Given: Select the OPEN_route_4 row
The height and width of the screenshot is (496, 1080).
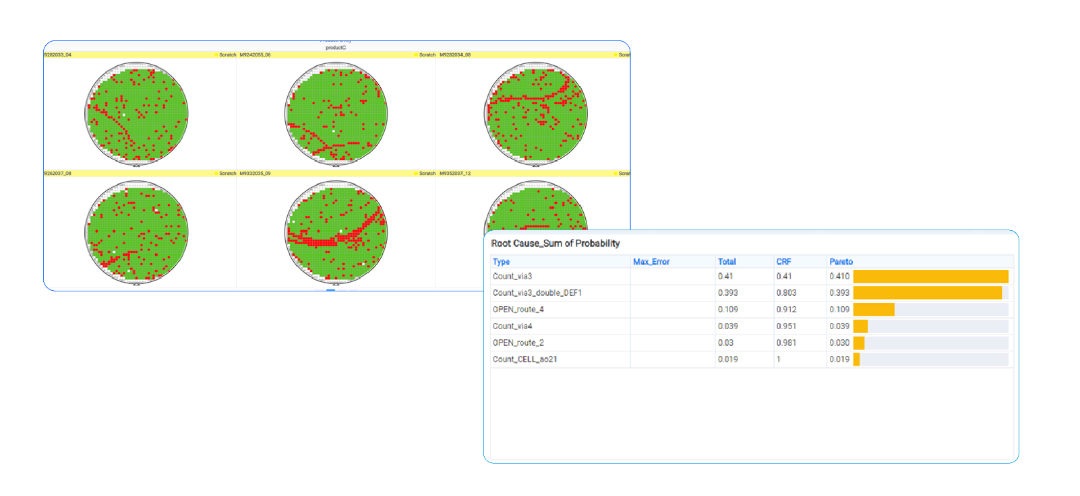Looking at the screenshot, I should pyautogui.click(x=751, y=309).
